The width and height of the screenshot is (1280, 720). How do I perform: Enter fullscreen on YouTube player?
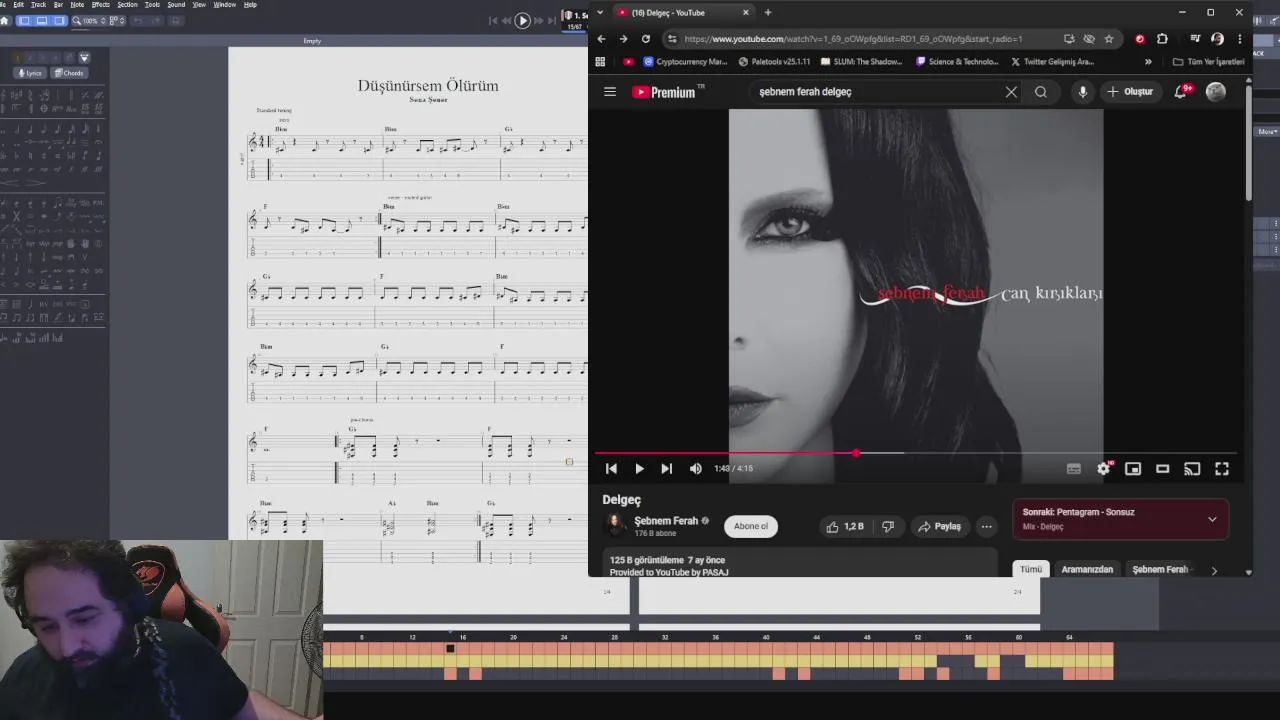pyautogui.click(x=1222, y=468)
